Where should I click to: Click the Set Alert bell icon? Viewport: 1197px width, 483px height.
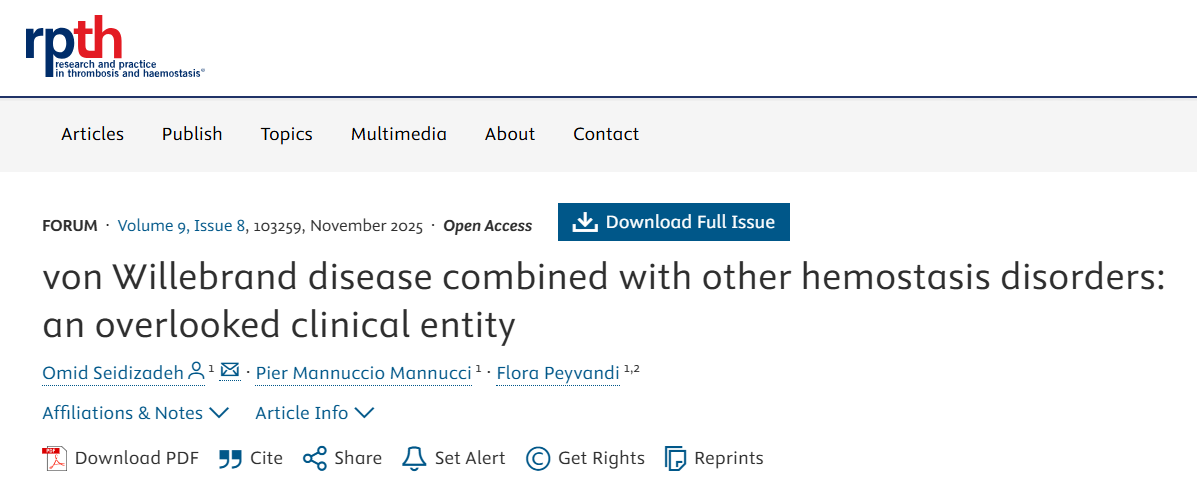414,459
